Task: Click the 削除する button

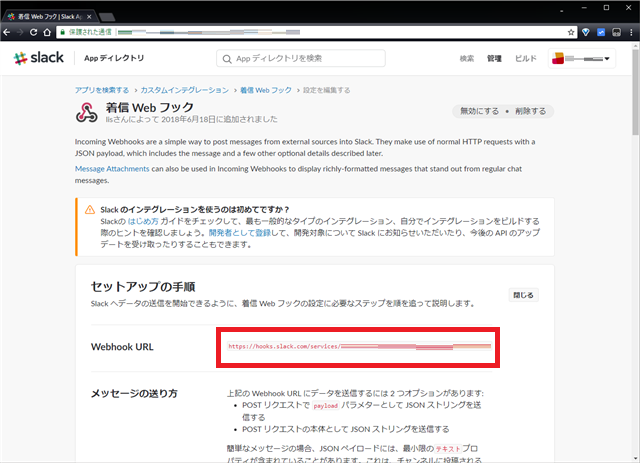Action: tap(530, 111)
